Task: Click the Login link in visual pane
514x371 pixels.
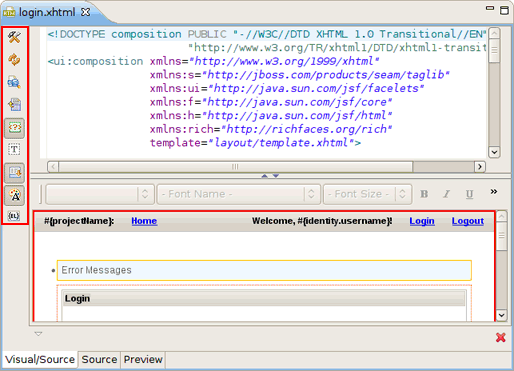Action: [x=422, y=221]
